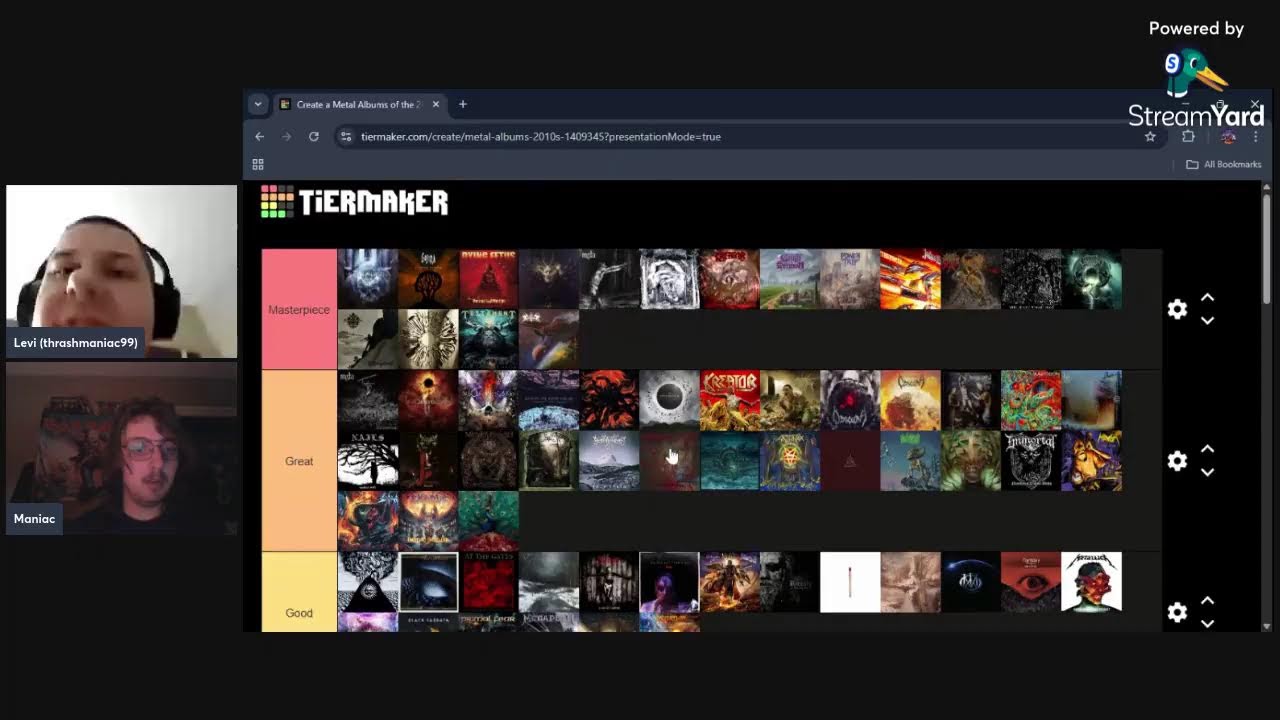The image size is (1280, 720).
Task: Close the Create a Metal Albums tab
Action: click(434, 104)
